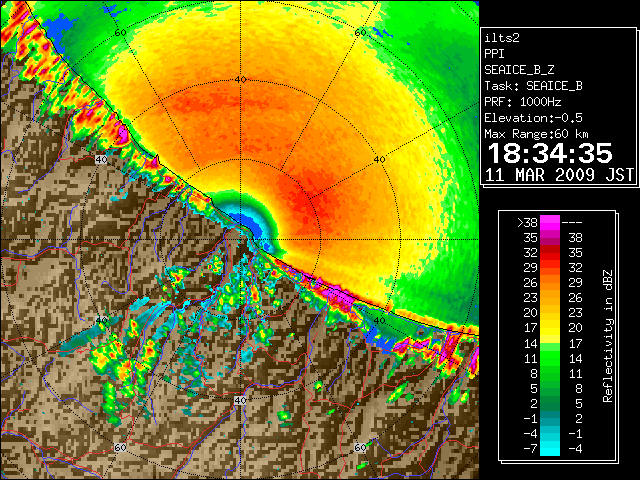
Task: Click the "60" ring label in the southwest
Action: click(120, 448)
